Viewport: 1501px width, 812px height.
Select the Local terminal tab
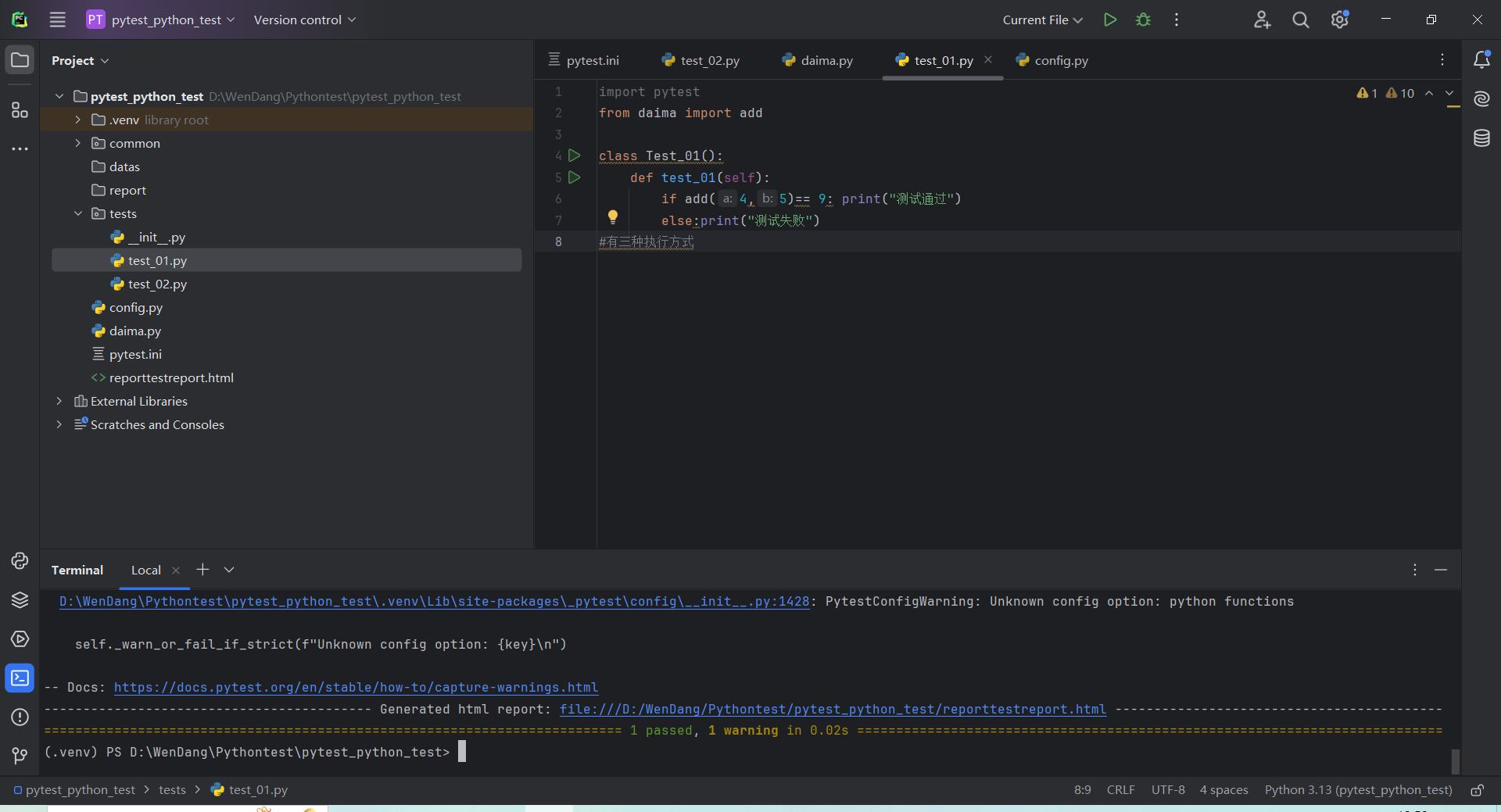pyautogui.click(x=146, y=570)
